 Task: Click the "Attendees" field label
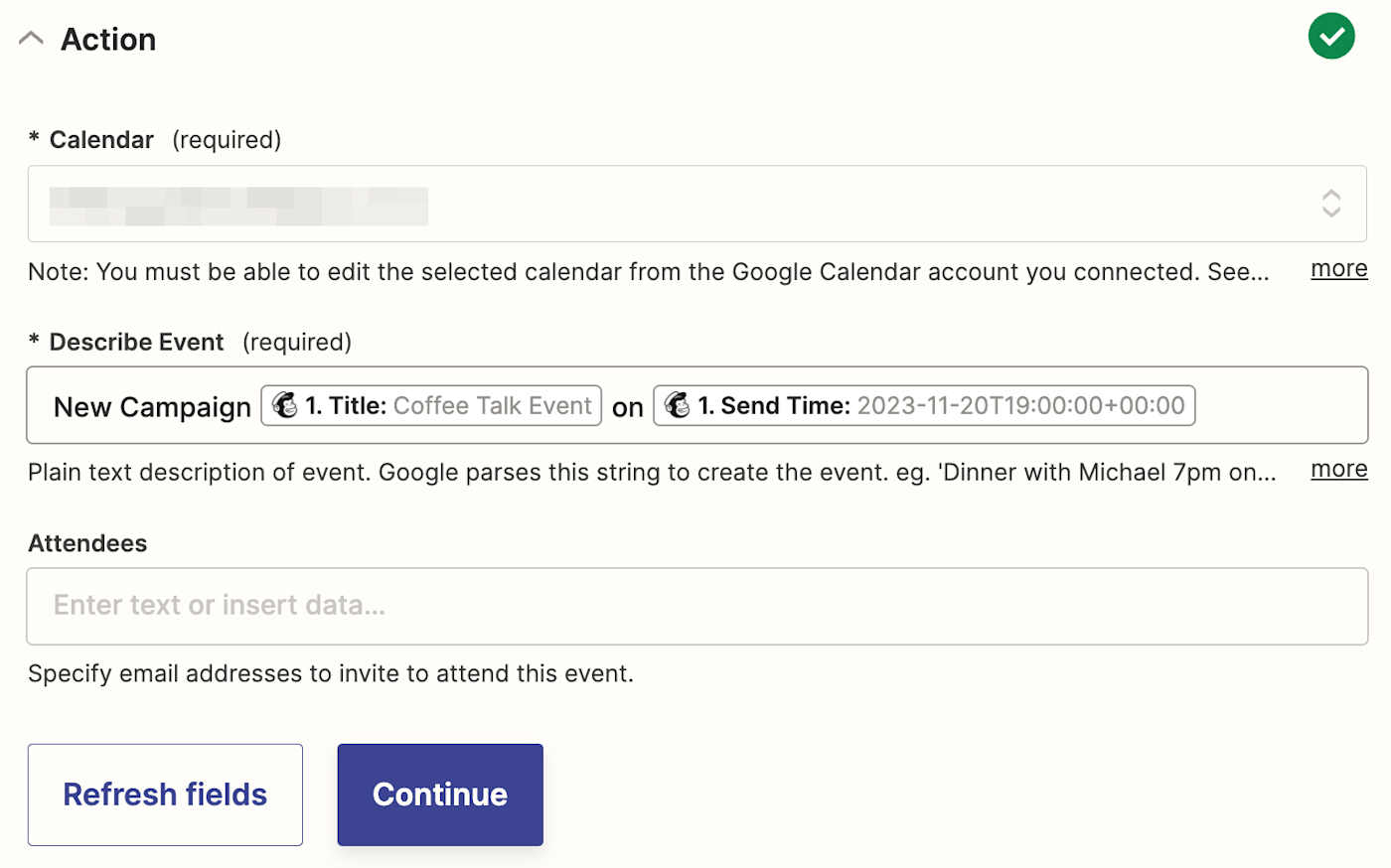click(x=87, y=543)
